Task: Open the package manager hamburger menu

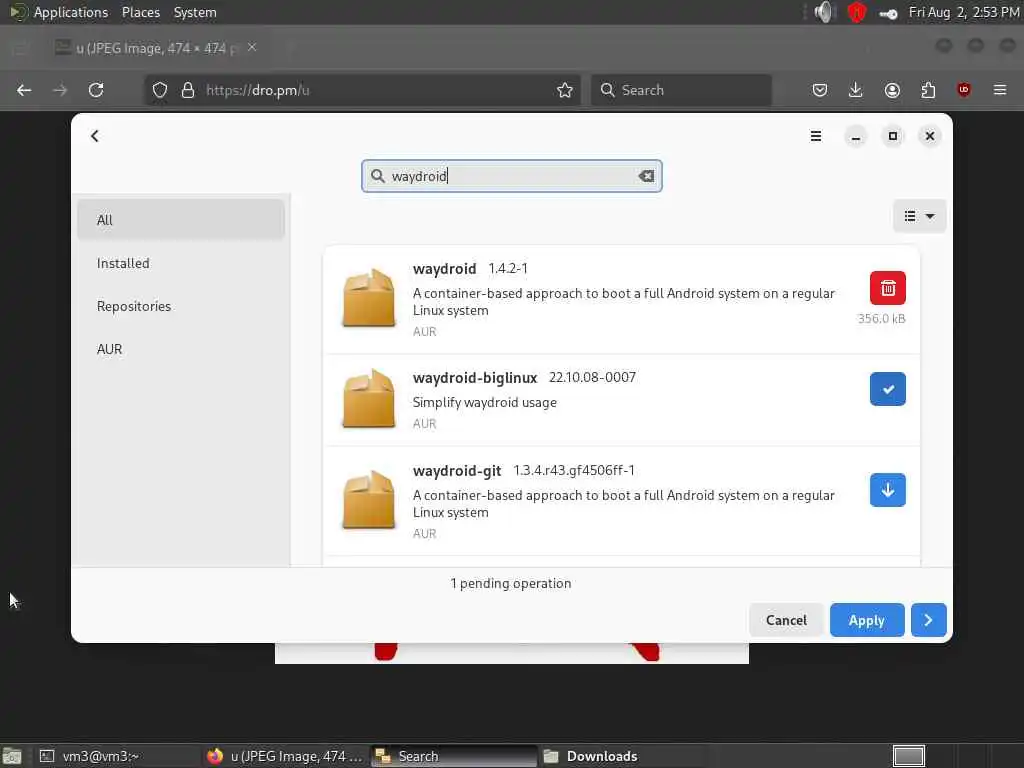Action: point(816,136)
